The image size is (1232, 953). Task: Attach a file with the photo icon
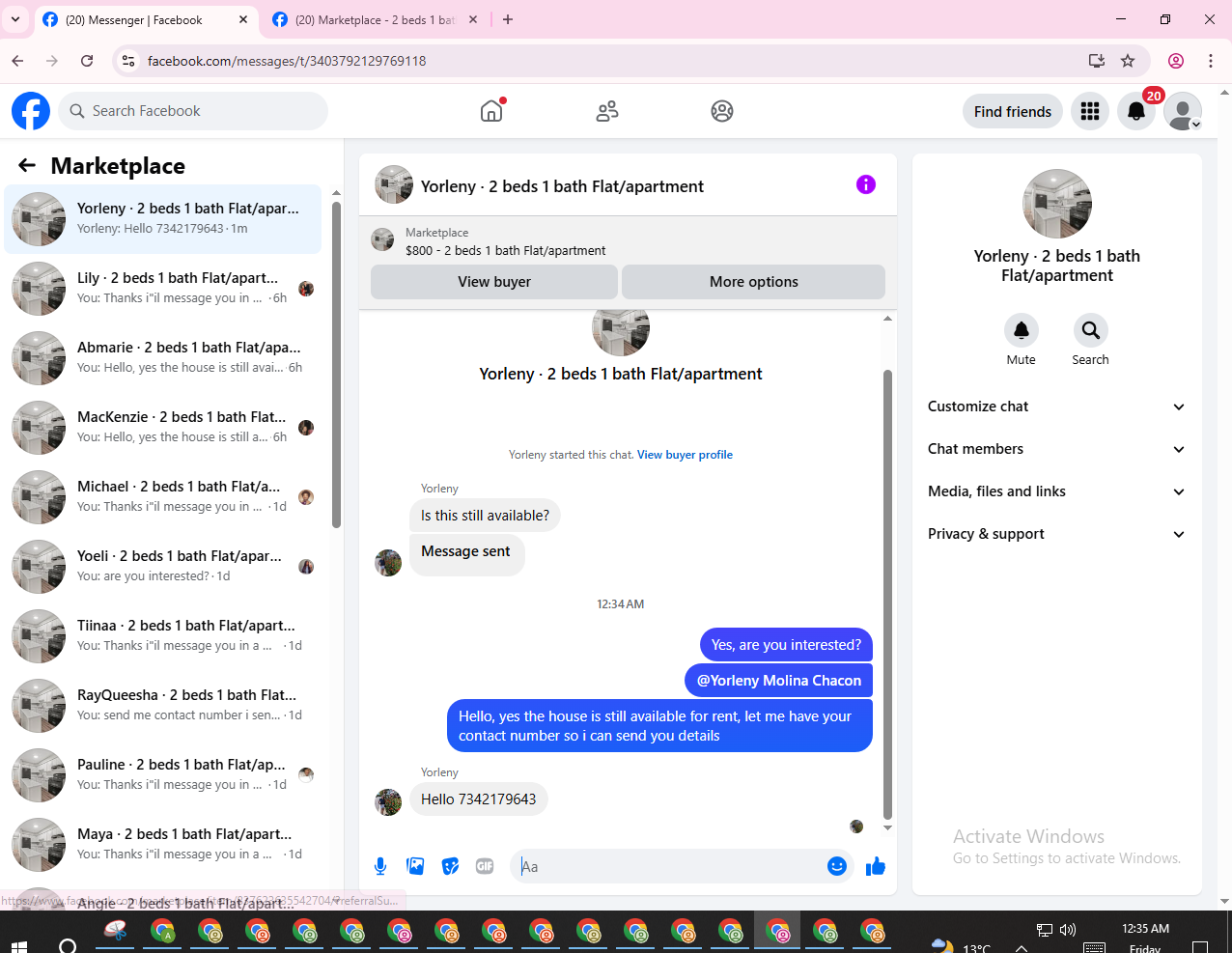pyautogui.click(x=415, y=866)
